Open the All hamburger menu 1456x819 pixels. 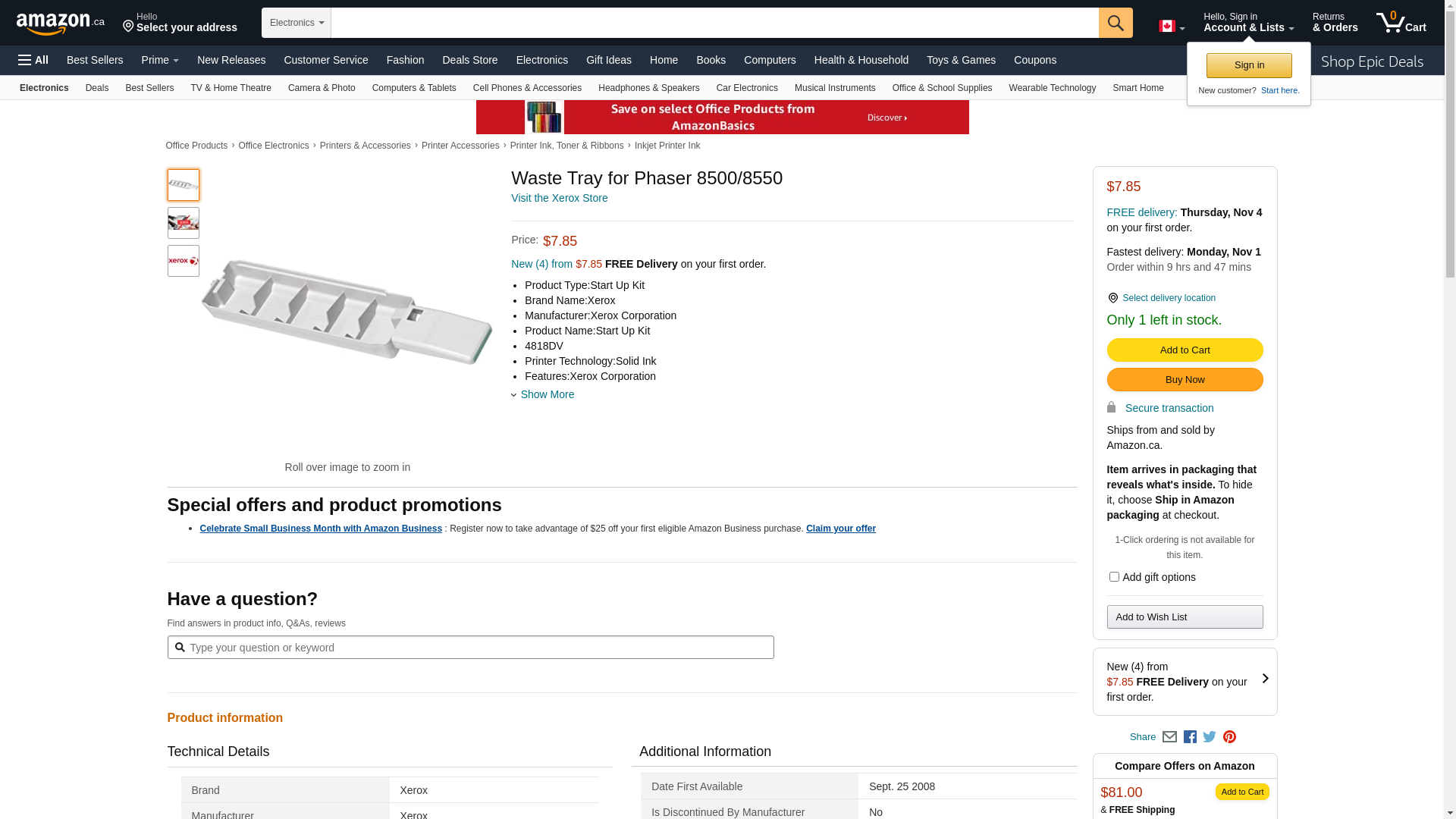coord(33,60)
